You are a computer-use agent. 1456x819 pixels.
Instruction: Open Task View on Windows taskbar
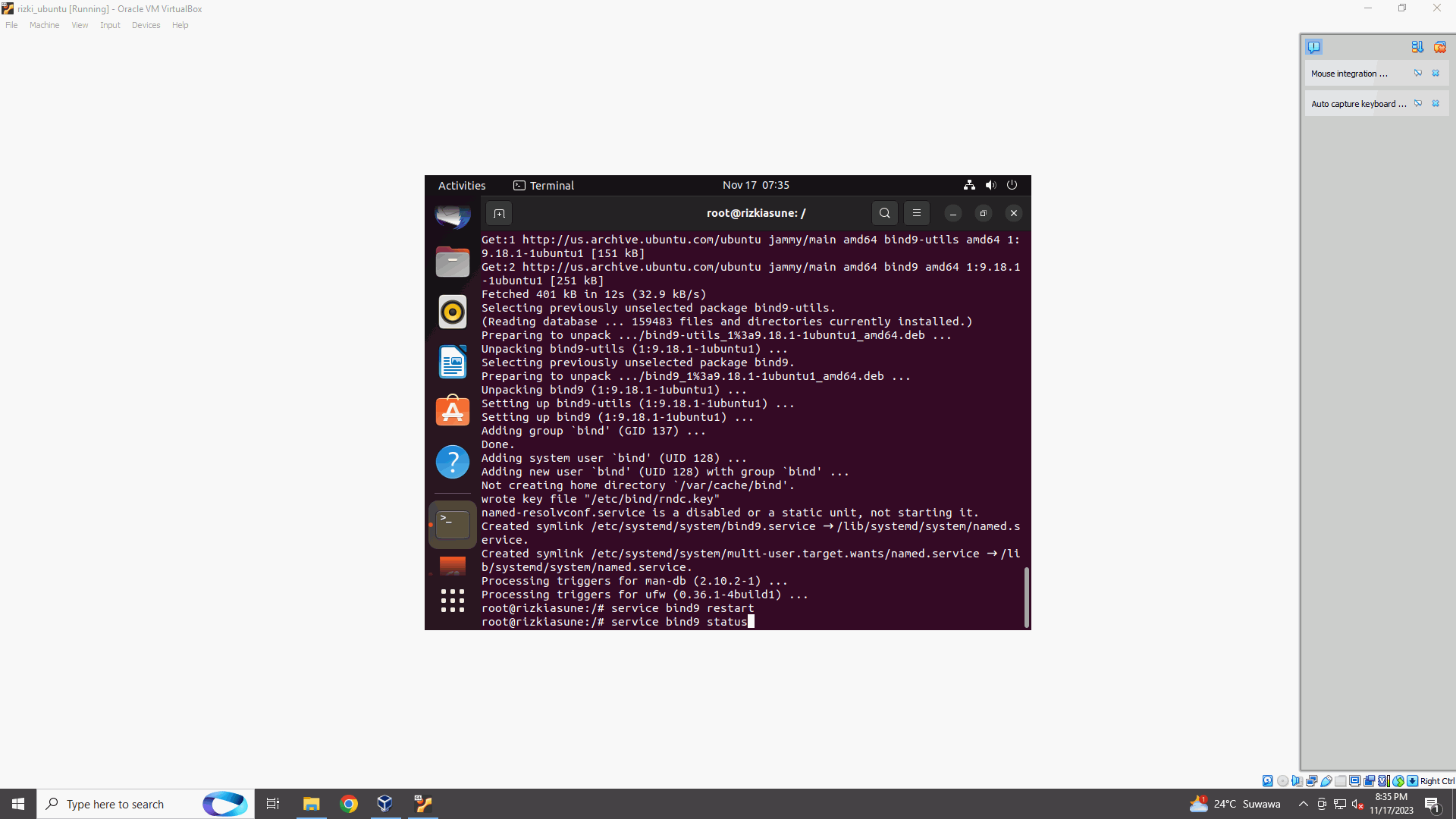273,804
